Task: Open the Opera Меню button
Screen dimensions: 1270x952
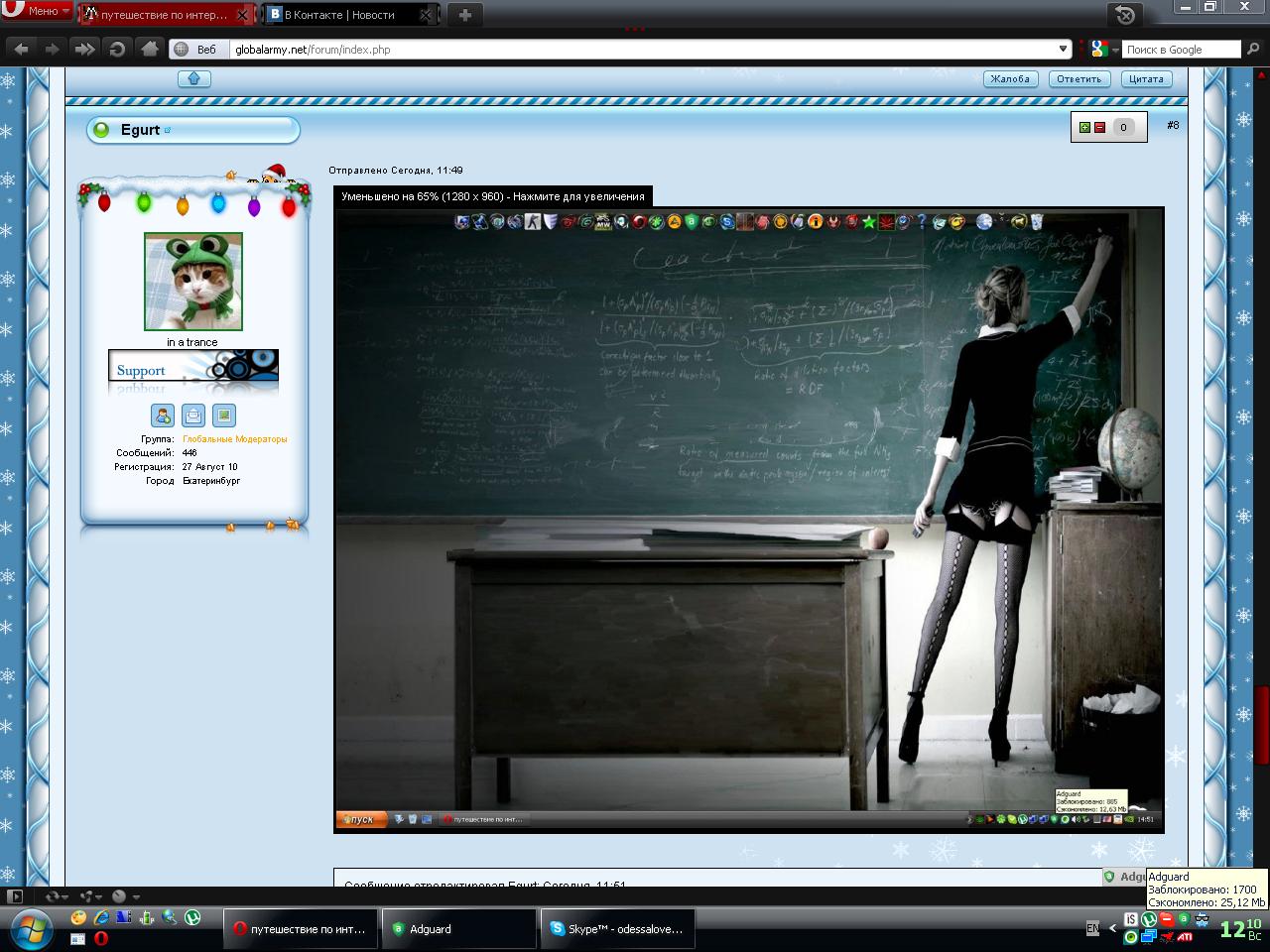Action: 38,11
